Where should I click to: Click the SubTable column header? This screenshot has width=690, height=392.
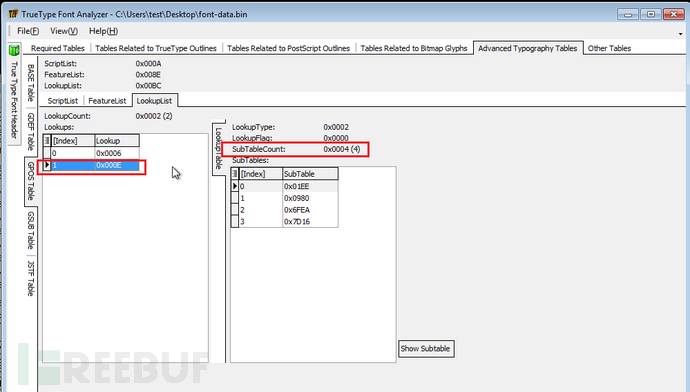pyautogui.click(x=310, y=174)
